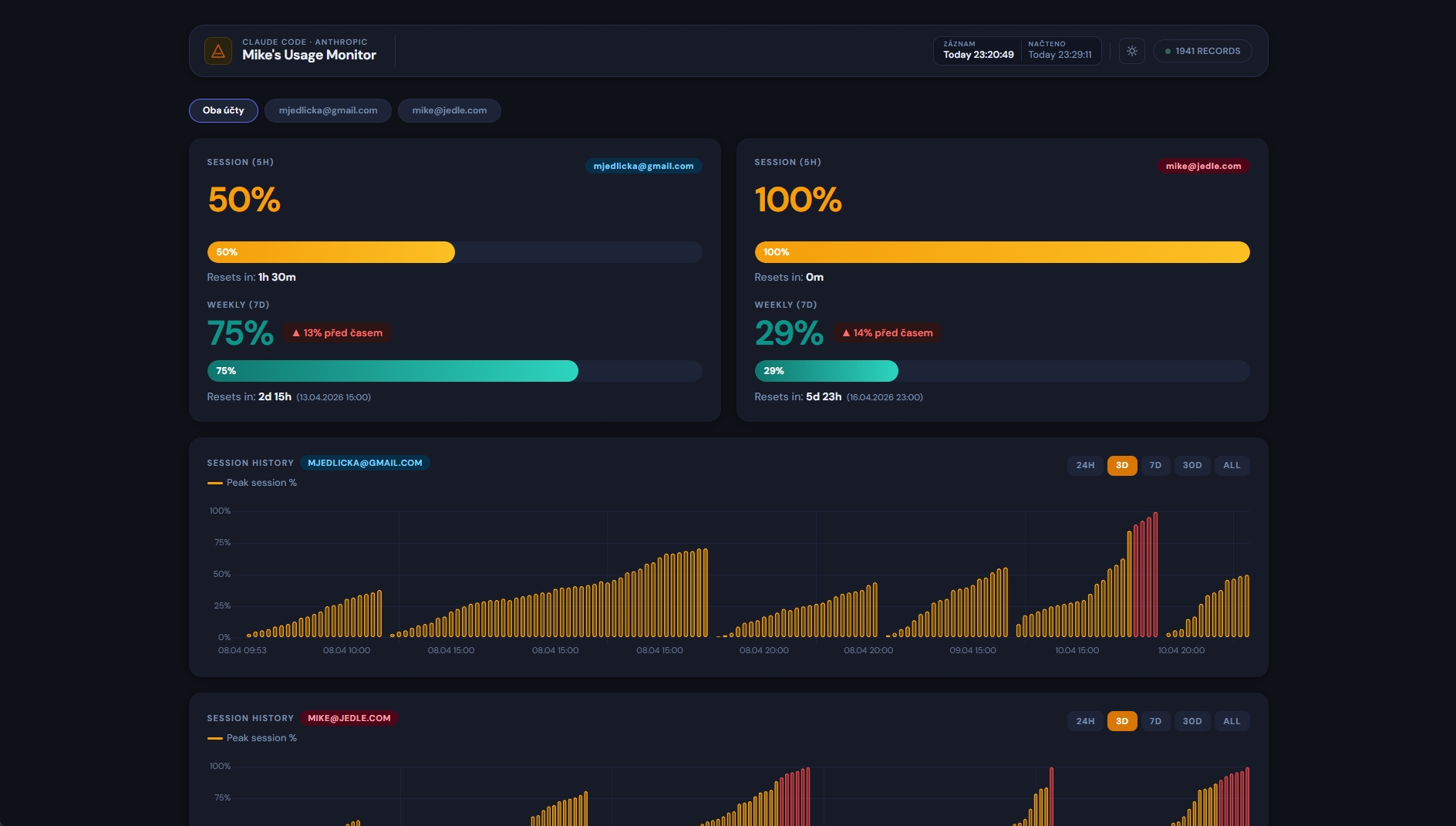The image size is (1456, 826).
Task: Select 24H range in the mike@jedle.com history
Action: pos(1085,721)
